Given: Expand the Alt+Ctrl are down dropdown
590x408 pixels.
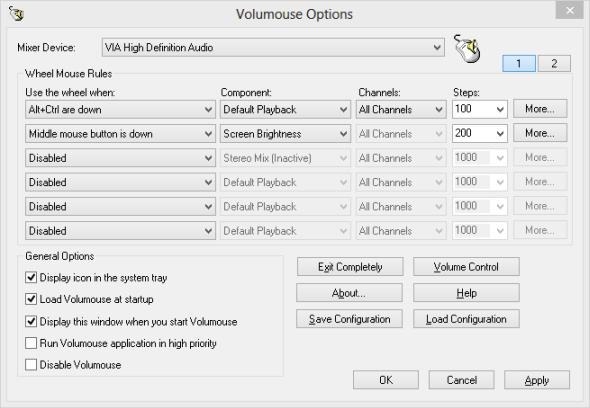Looking at the screenshot, I should (x=120, y=110).
